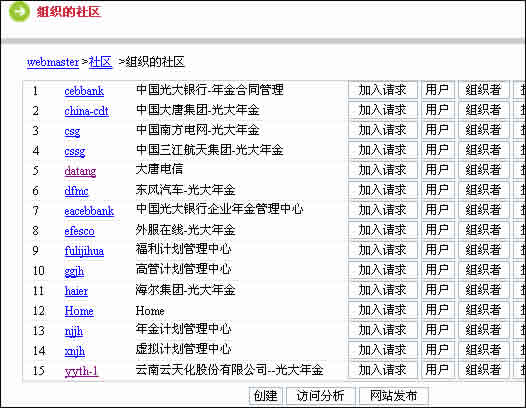Click the 访问分析 button

click(x=320, y=396)
